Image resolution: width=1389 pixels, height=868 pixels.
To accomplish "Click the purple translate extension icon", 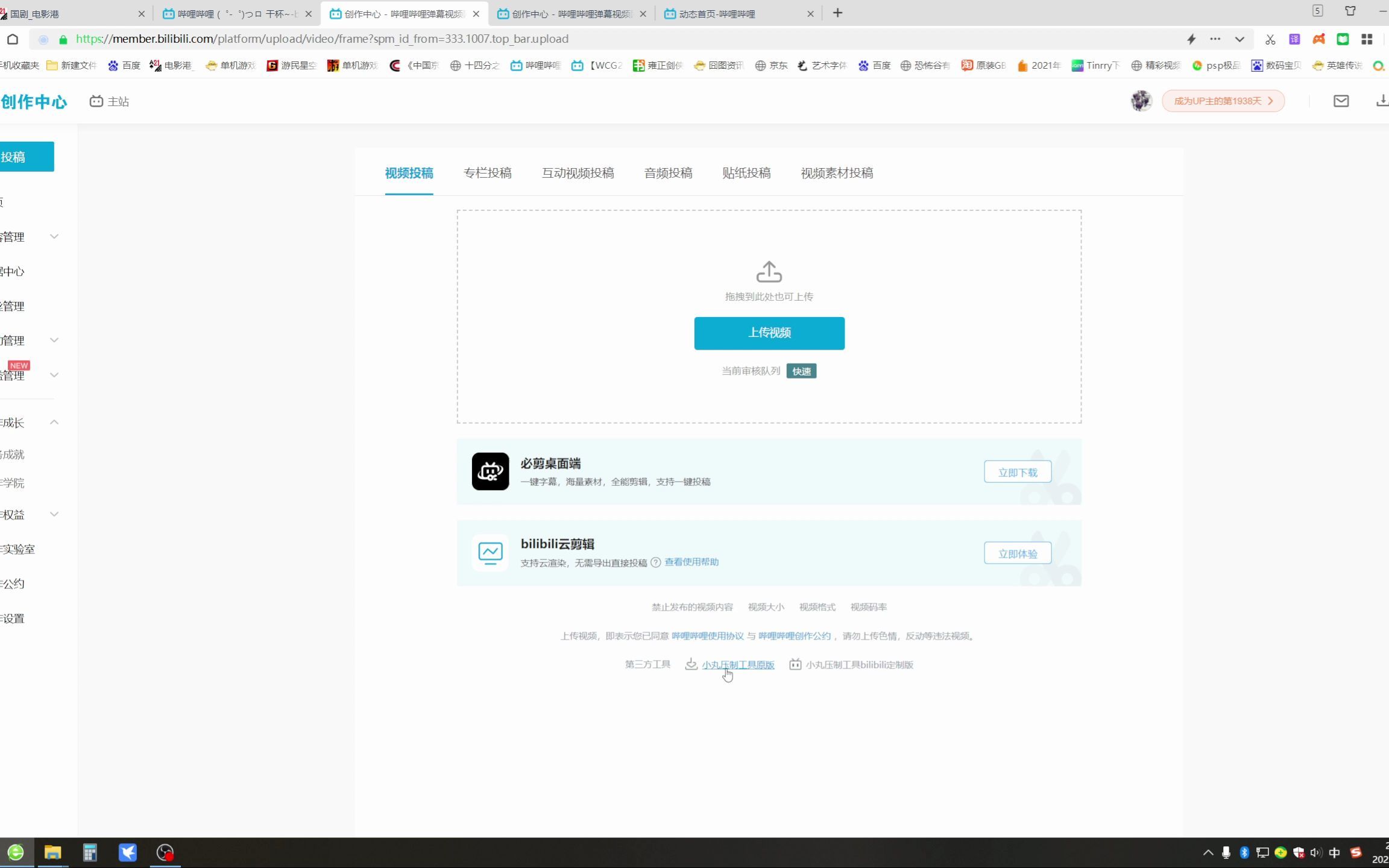I will pos(1294,39).
